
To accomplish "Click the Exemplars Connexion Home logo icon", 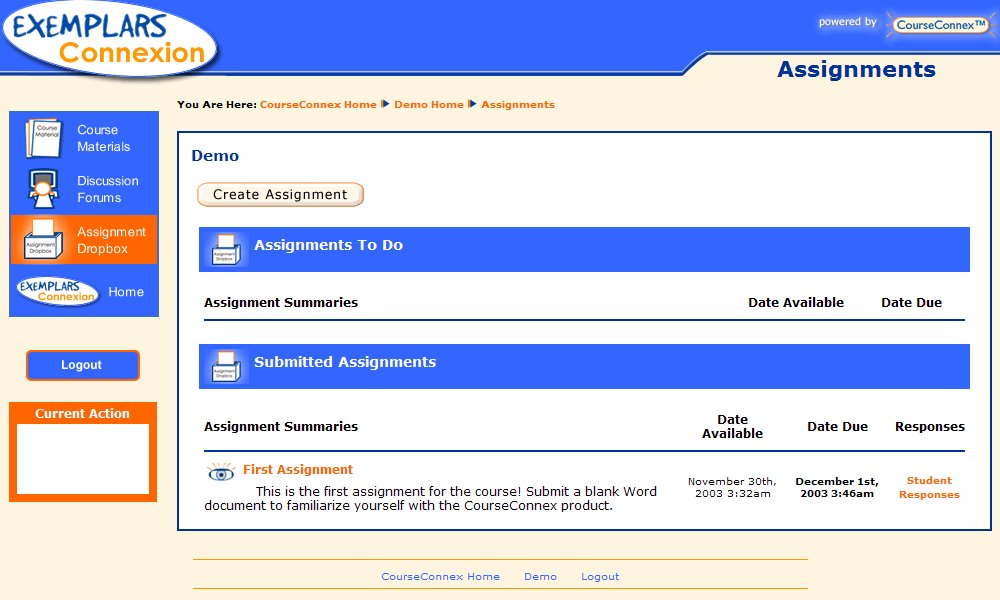I will [57, 292].
